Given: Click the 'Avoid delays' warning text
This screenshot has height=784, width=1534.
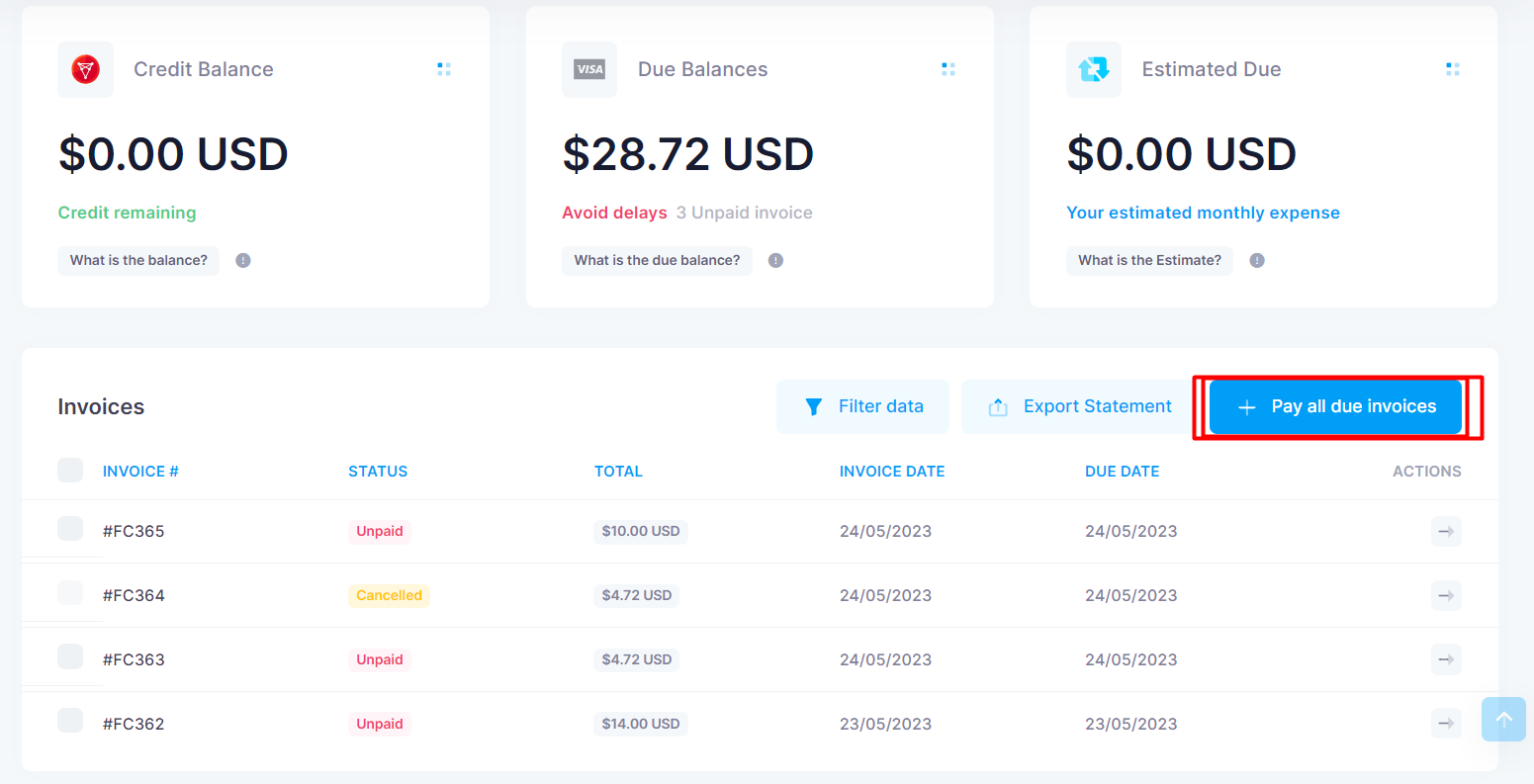Looking at the screenshot, I should tap(614, 213).
